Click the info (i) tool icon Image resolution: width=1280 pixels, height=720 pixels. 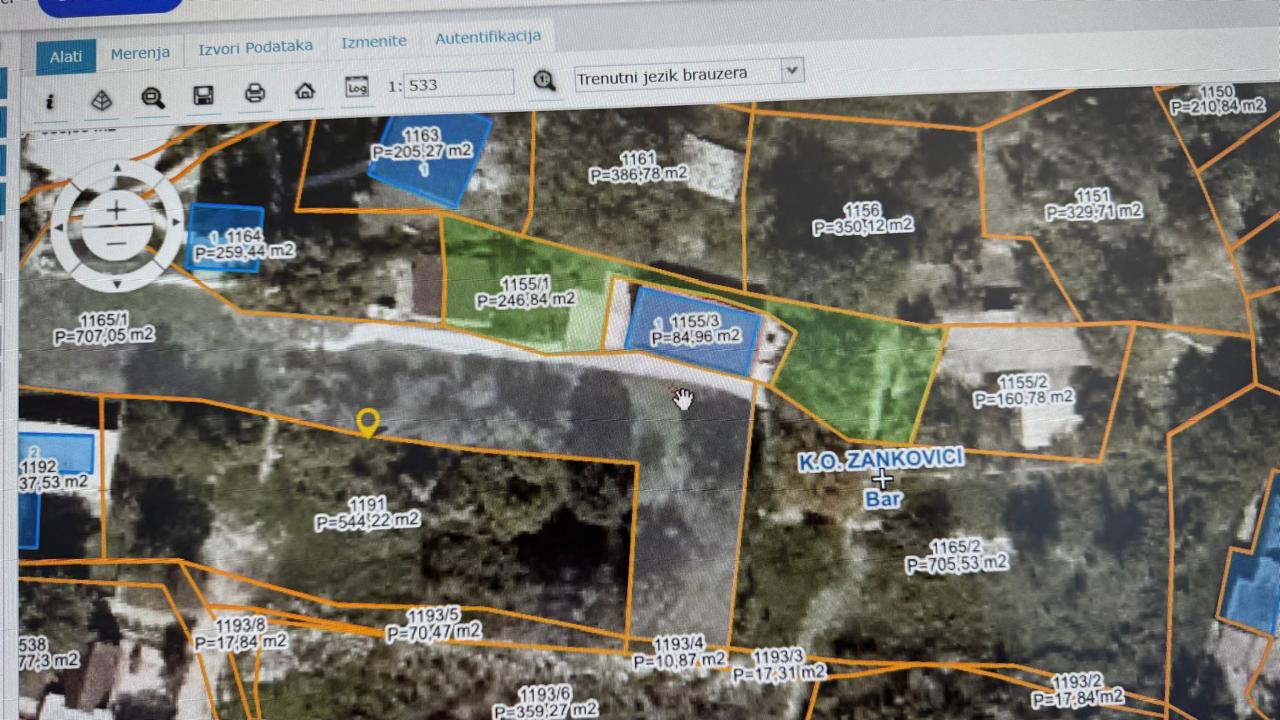50,101
